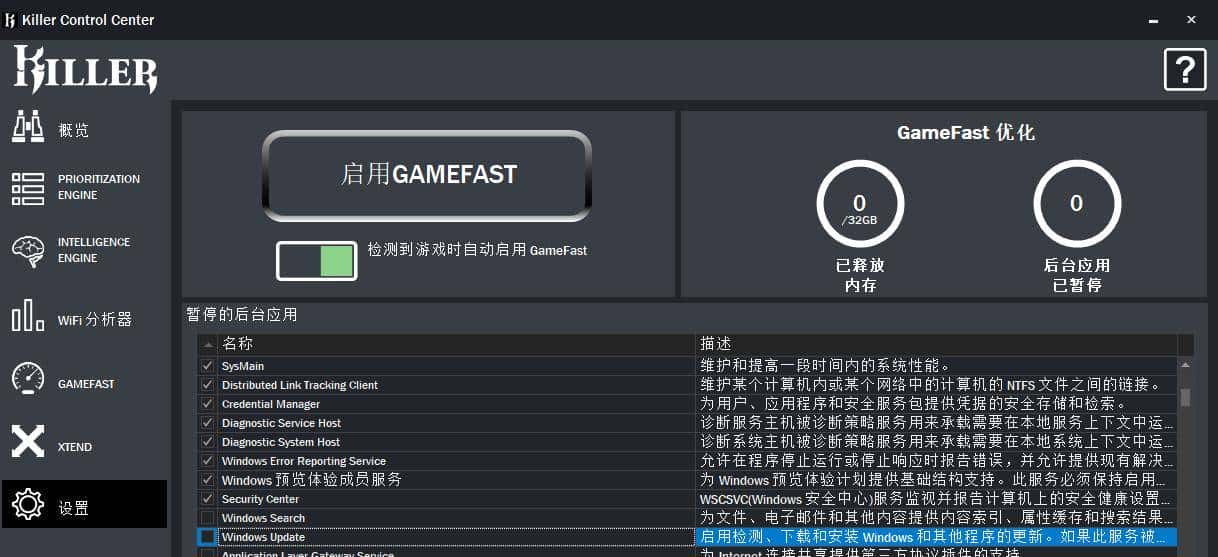Open the help question mark icon
The width and height of the screenshot is (1218, 557).
point(1185,69)
